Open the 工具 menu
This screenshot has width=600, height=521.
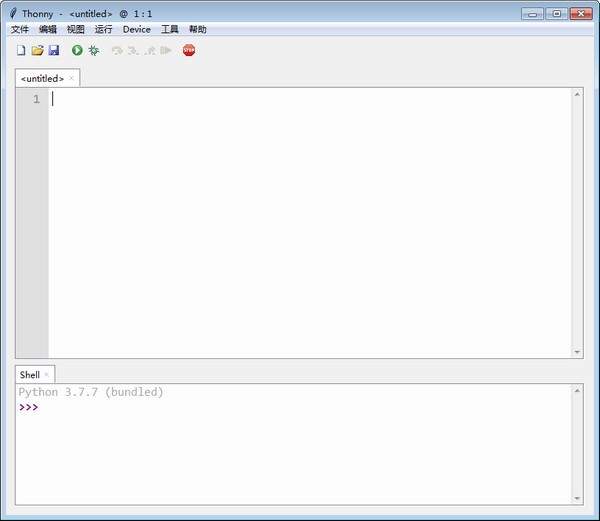[170, 29]
